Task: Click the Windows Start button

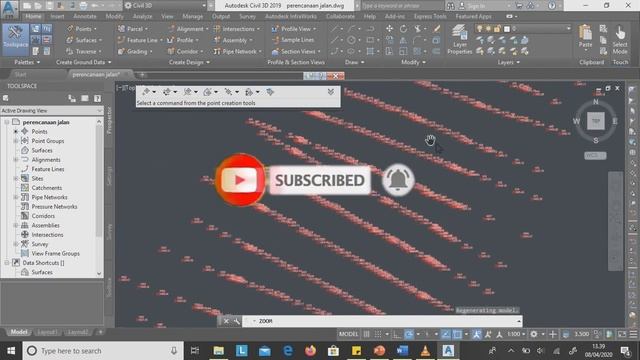Action: (11, 351)
